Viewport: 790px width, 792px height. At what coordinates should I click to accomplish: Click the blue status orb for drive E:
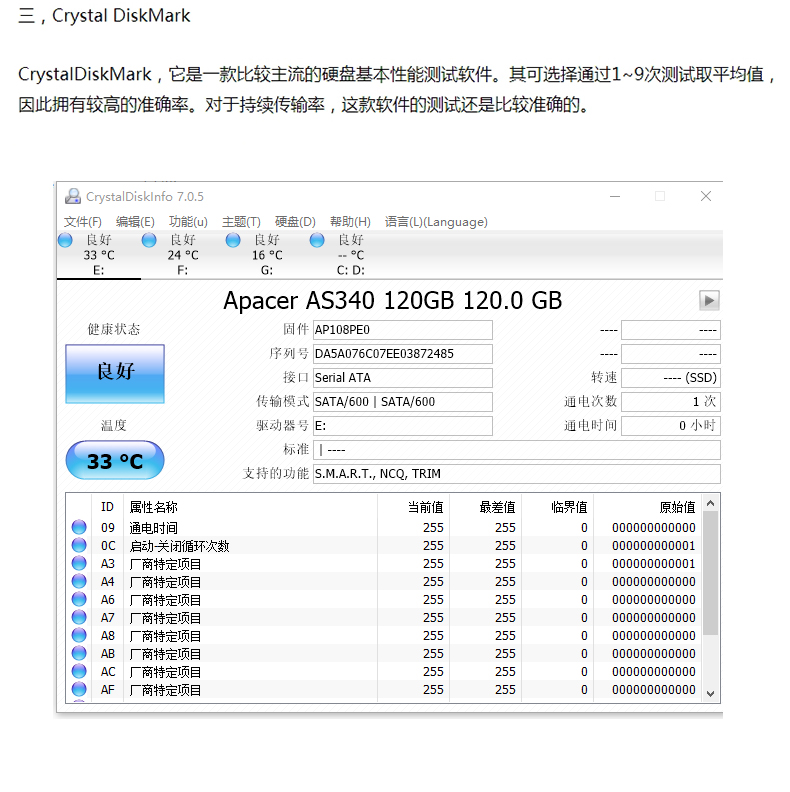(65, 240)
